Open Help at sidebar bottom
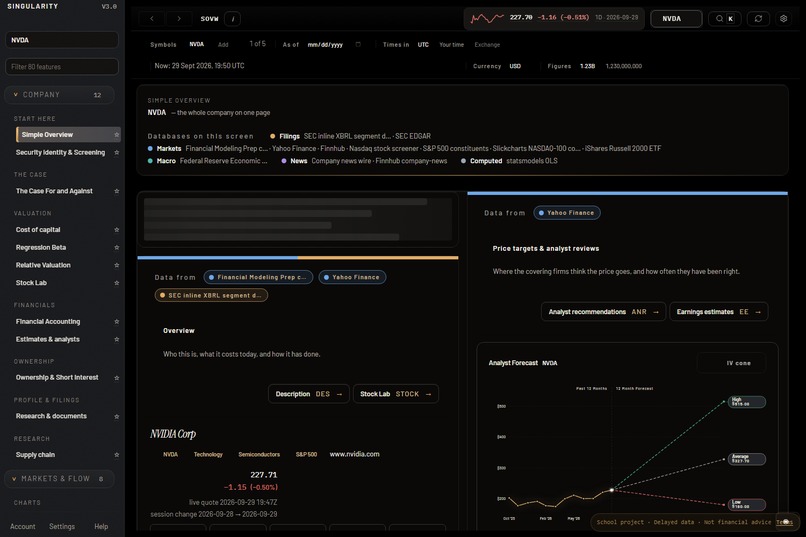 (101, 527)
